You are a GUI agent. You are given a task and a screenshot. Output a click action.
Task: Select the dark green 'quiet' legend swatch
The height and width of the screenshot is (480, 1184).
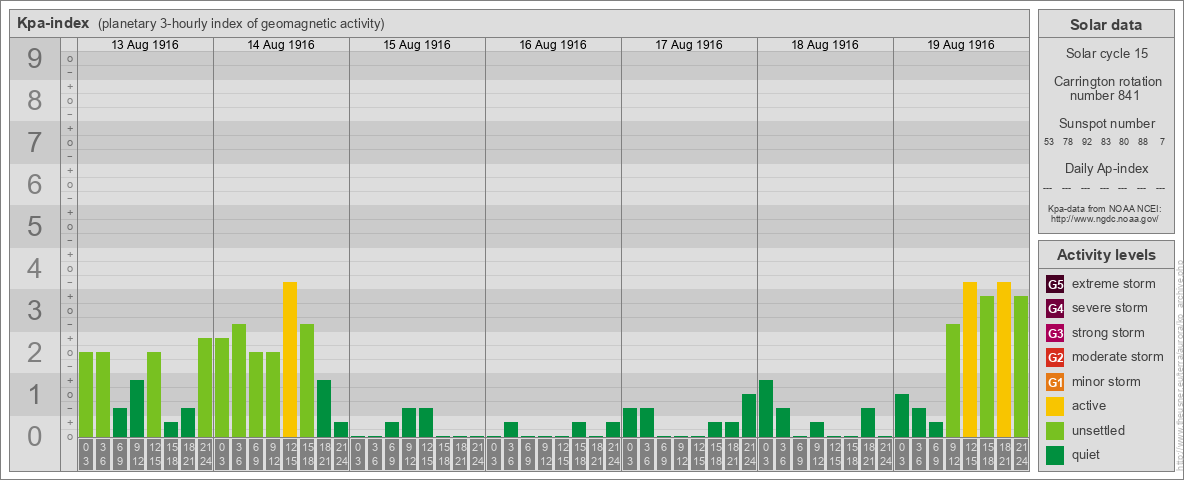1055,455
